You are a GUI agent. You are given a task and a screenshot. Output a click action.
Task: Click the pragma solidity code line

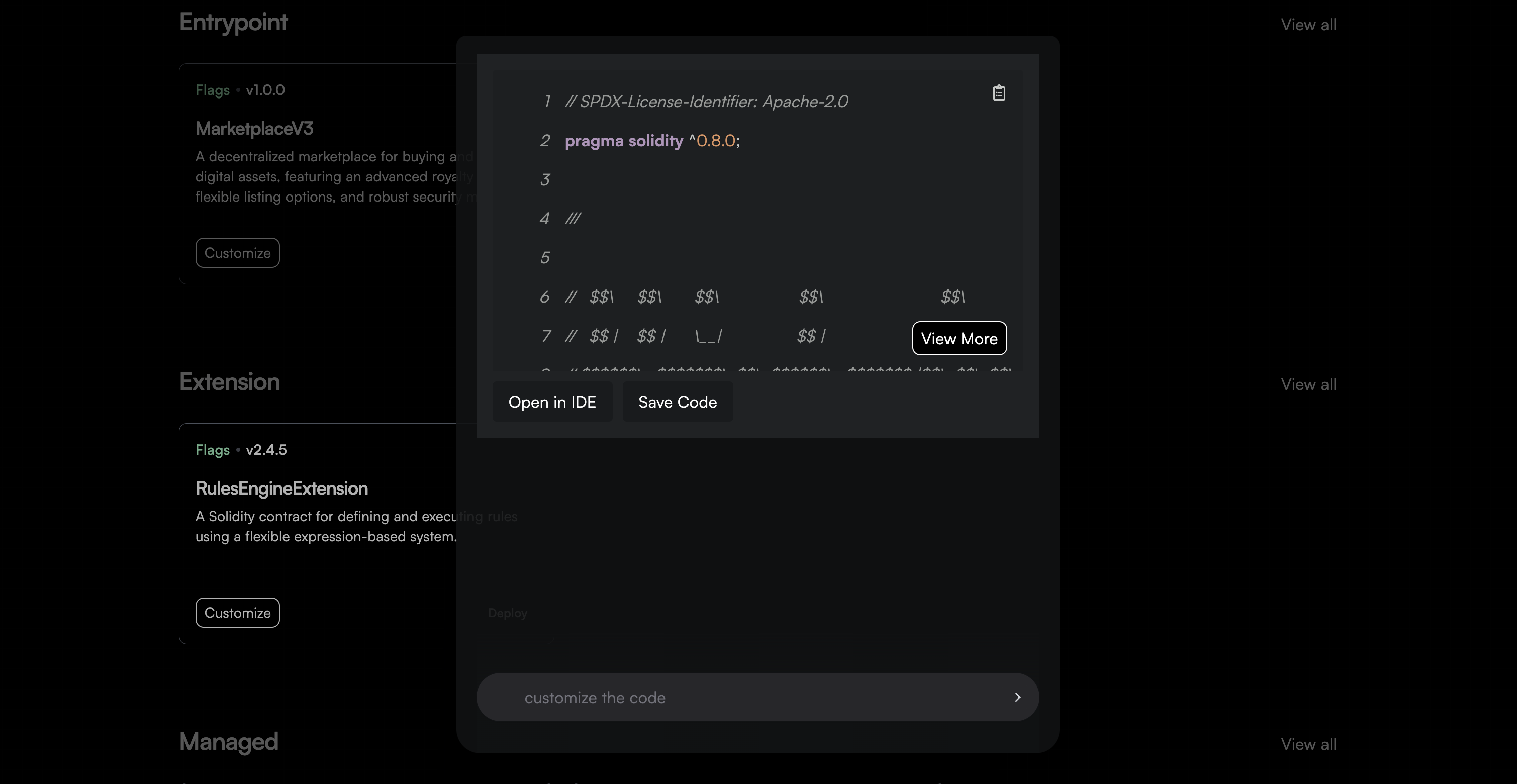652,141
